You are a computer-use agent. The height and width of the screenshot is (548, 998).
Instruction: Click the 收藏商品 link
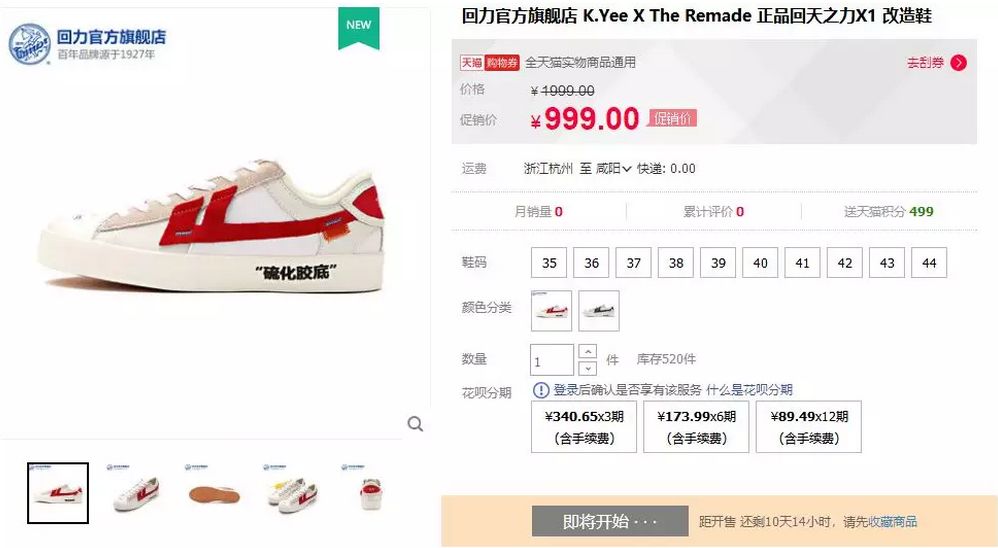pyautogui.click(x=893, y=522)
